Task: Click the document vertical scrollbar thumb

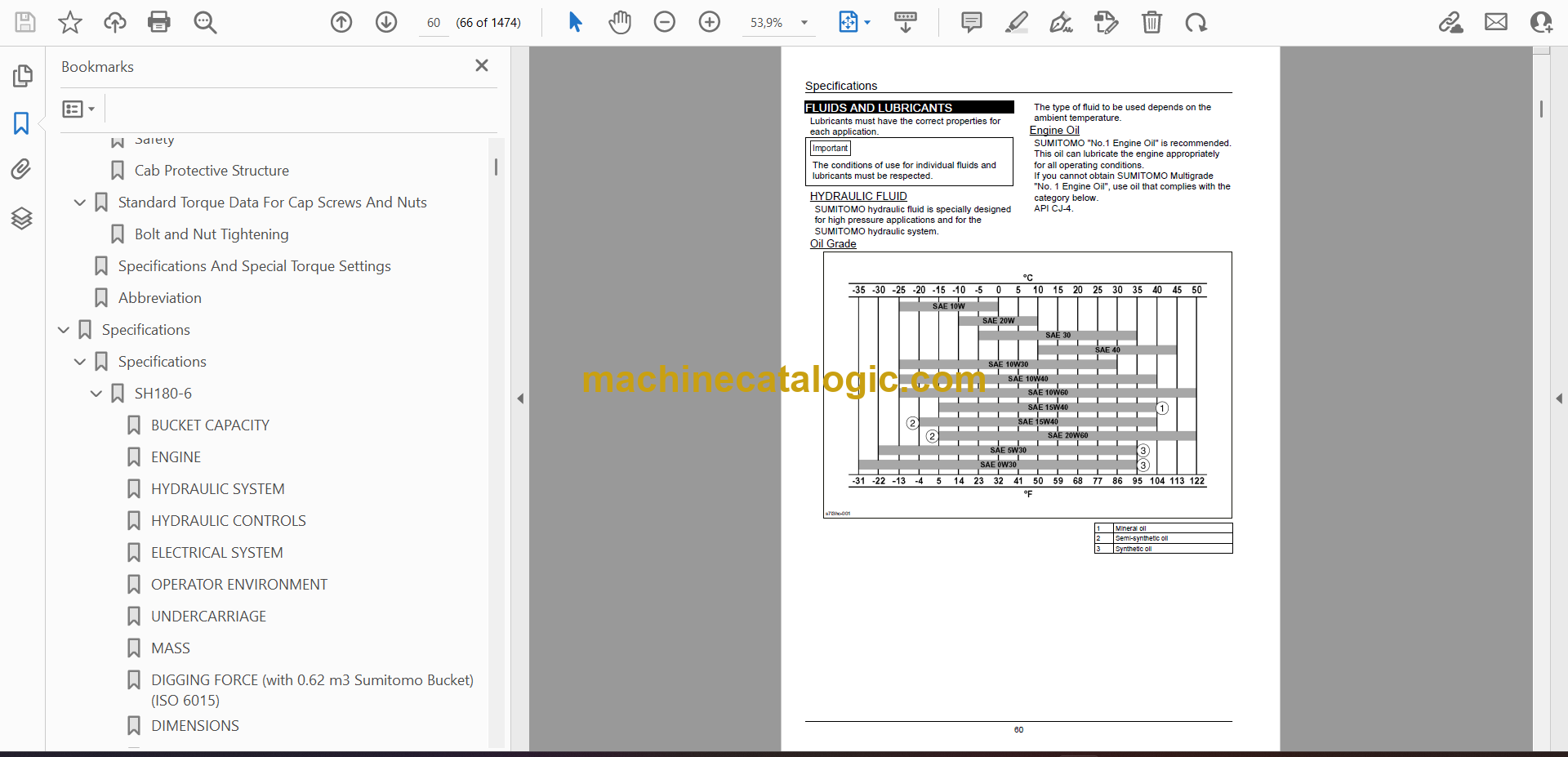Action: point(1541,109)
